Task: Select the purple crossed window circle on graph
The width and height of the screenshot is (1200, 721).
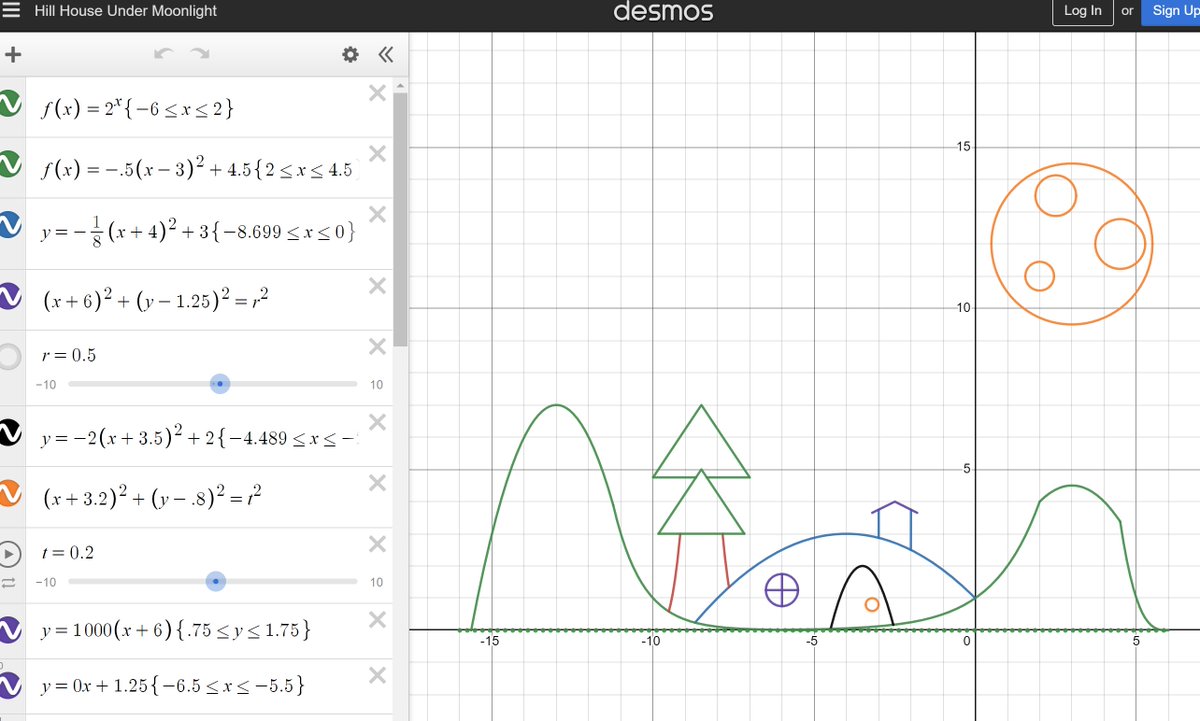Action: click(782, 590)
